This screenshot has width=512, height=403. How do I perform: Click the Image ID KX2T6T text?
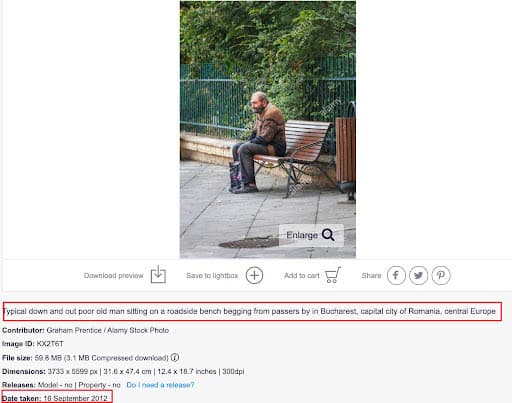coord(33,344)
